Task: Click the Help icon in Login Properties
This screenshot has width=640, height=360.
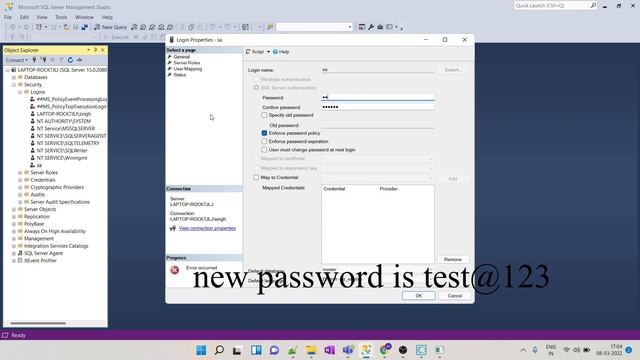Action: tap(276, 52)
